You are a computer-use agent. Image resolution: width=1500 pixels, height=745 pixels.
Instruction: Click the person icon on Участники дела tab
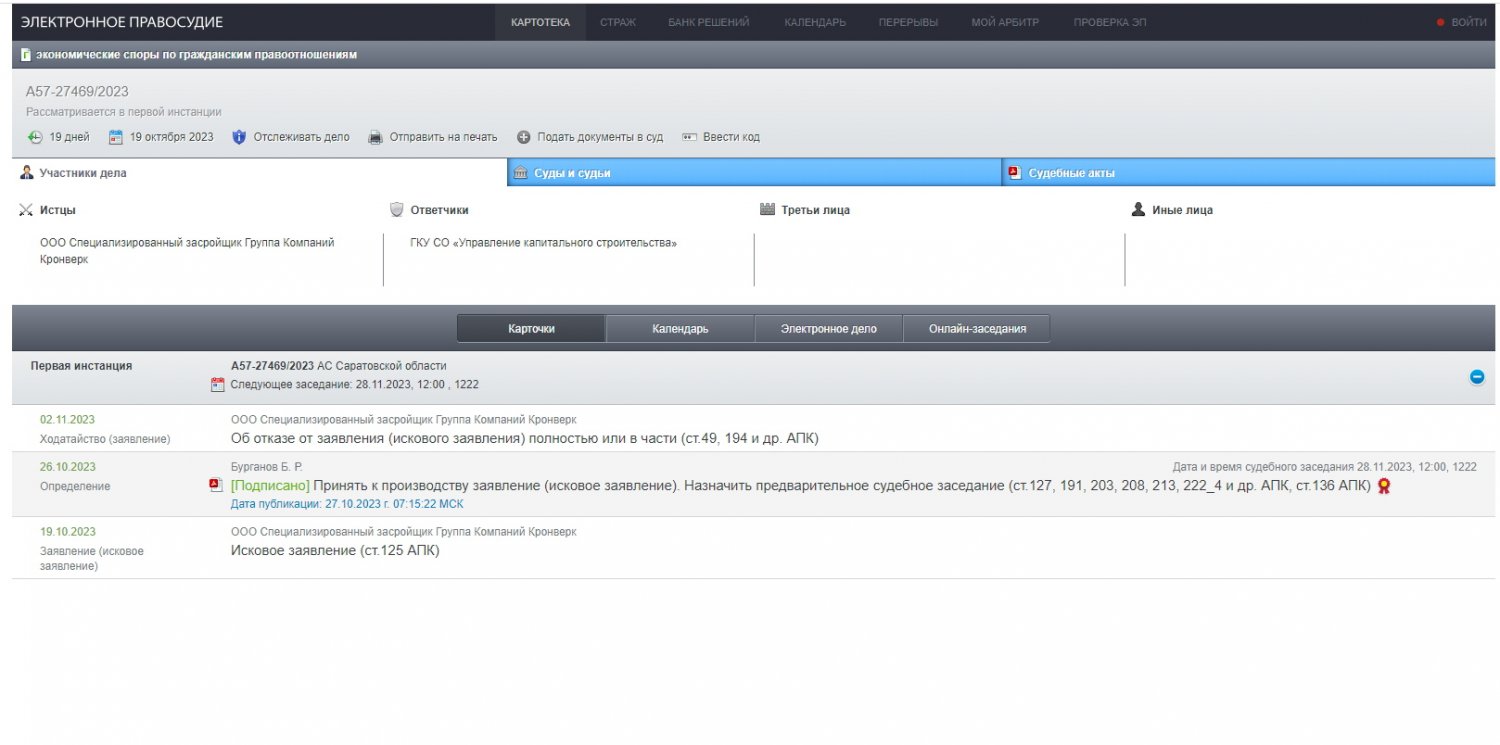point(27,173)
